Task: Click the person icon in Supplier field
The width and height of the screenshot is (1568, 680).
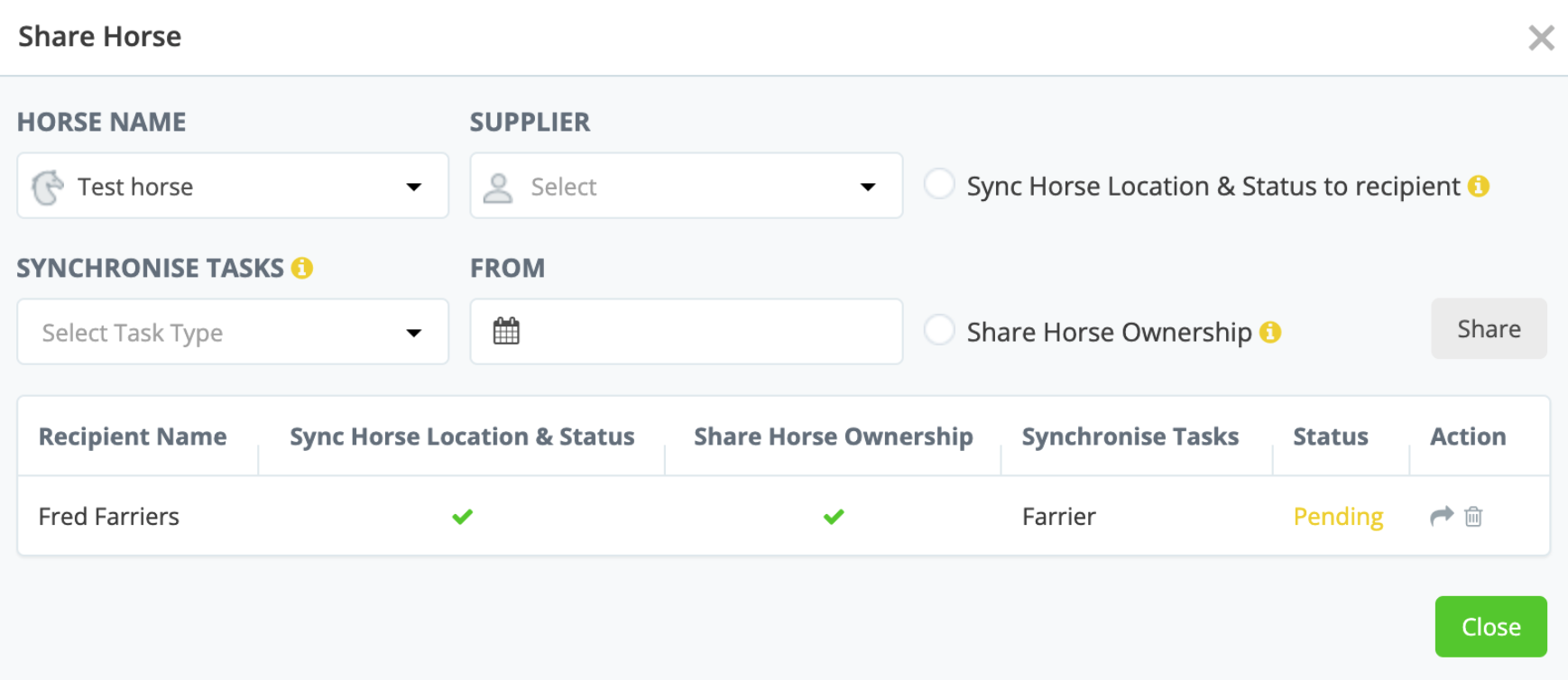Action: [x=498, y=188]
